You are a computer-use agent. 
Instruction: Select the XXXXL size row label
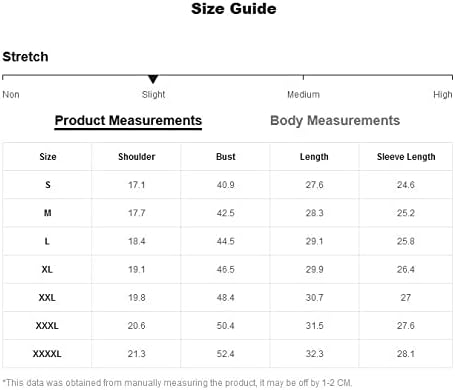point(47,354)
